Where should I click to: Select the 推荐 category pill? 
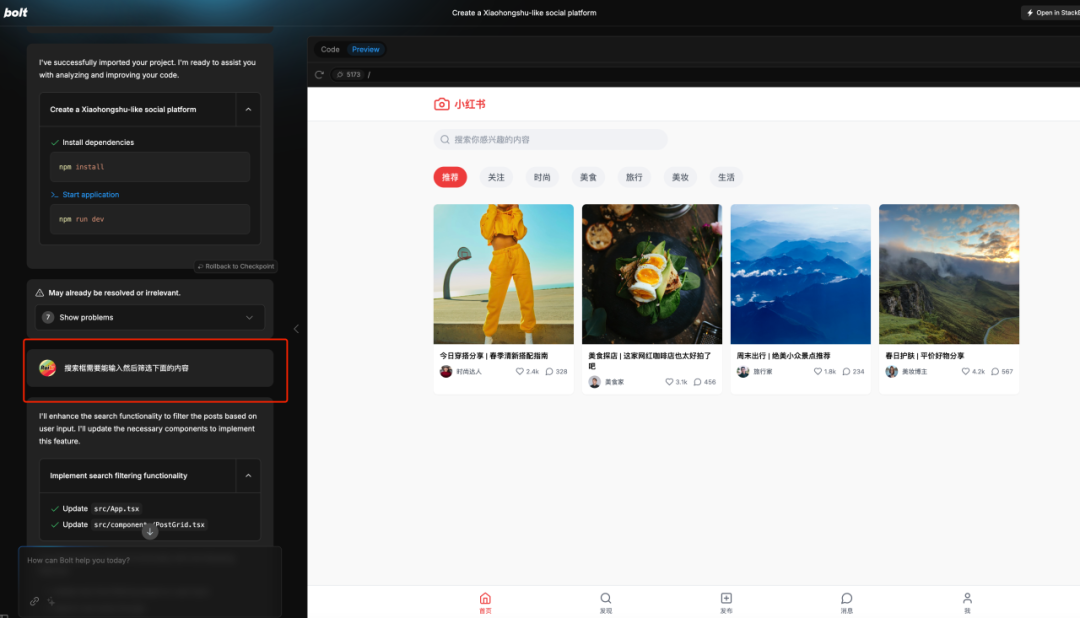pyautogui.click(x=450, y=177)
